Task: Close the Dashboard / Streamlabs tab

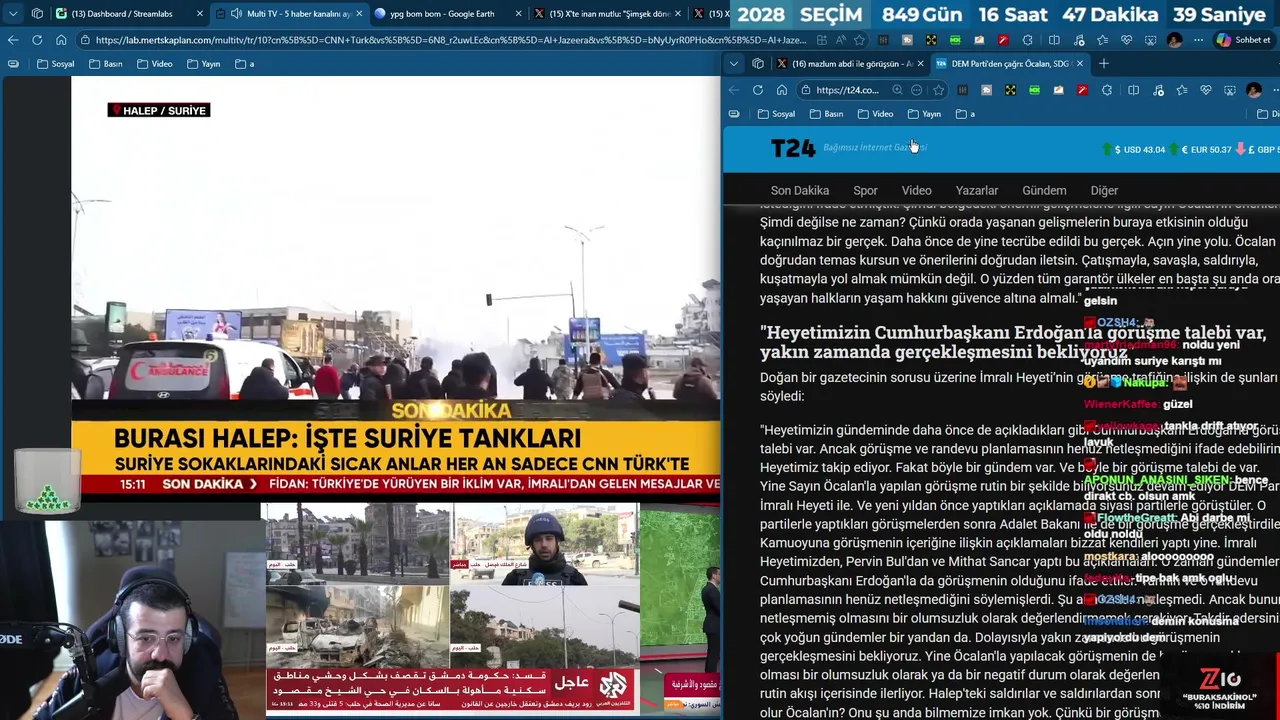Action: point(200,14)
